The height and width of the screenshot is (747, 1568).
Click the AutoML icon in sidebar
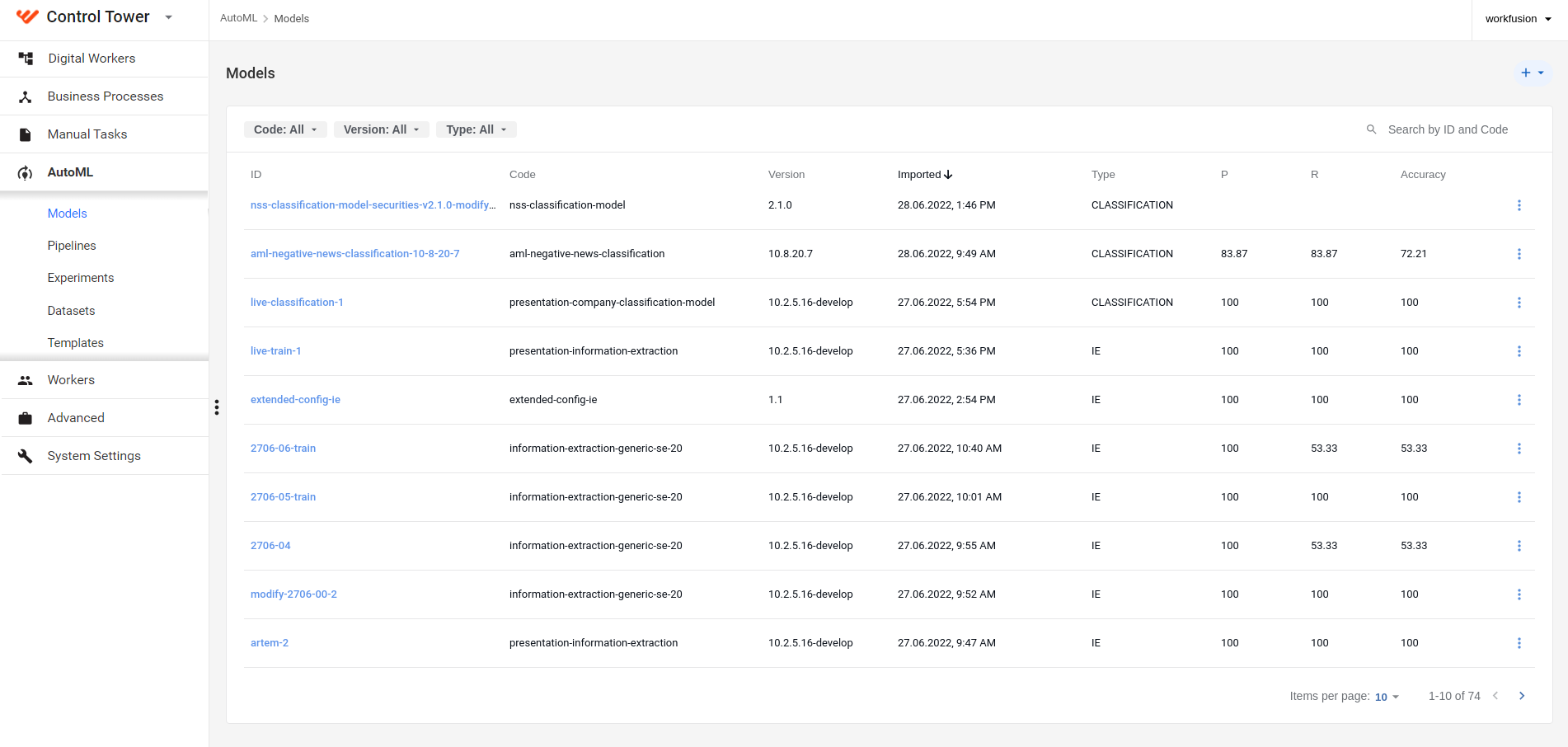pyautogui.click(x=26, y=172)
